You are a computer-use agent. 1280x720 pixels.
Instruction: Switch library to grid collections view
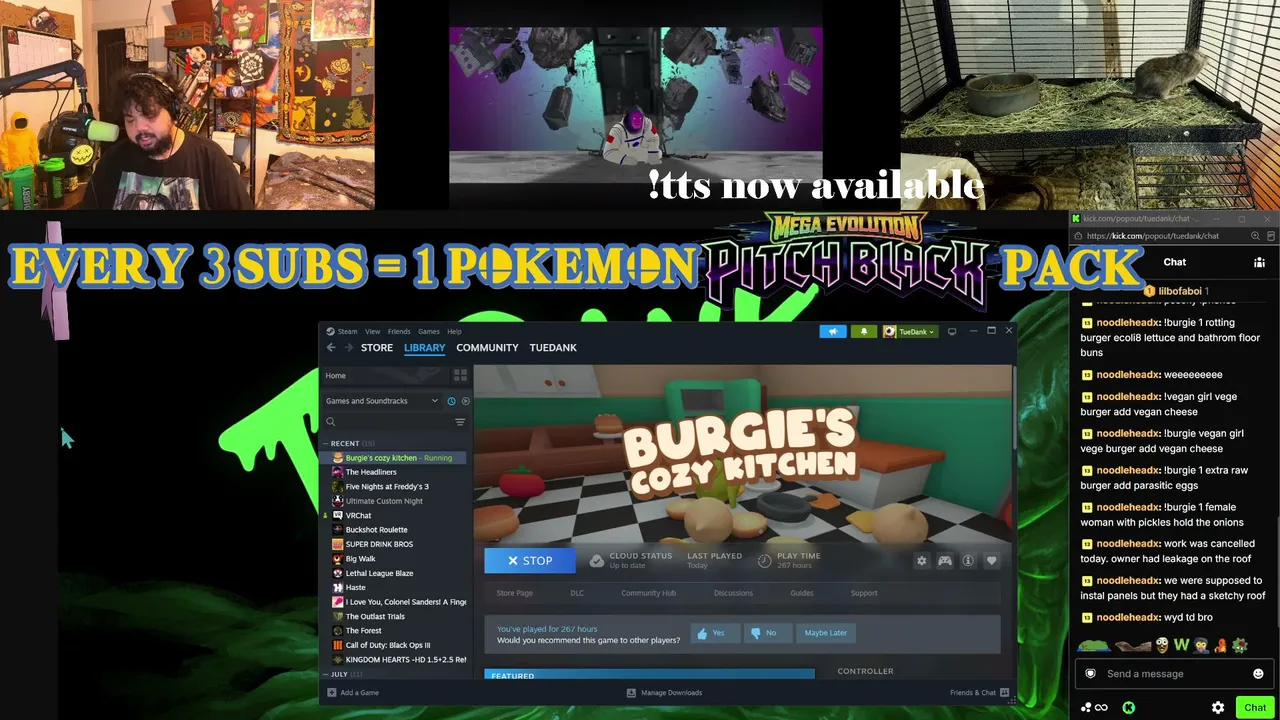[x=460, y=375]
